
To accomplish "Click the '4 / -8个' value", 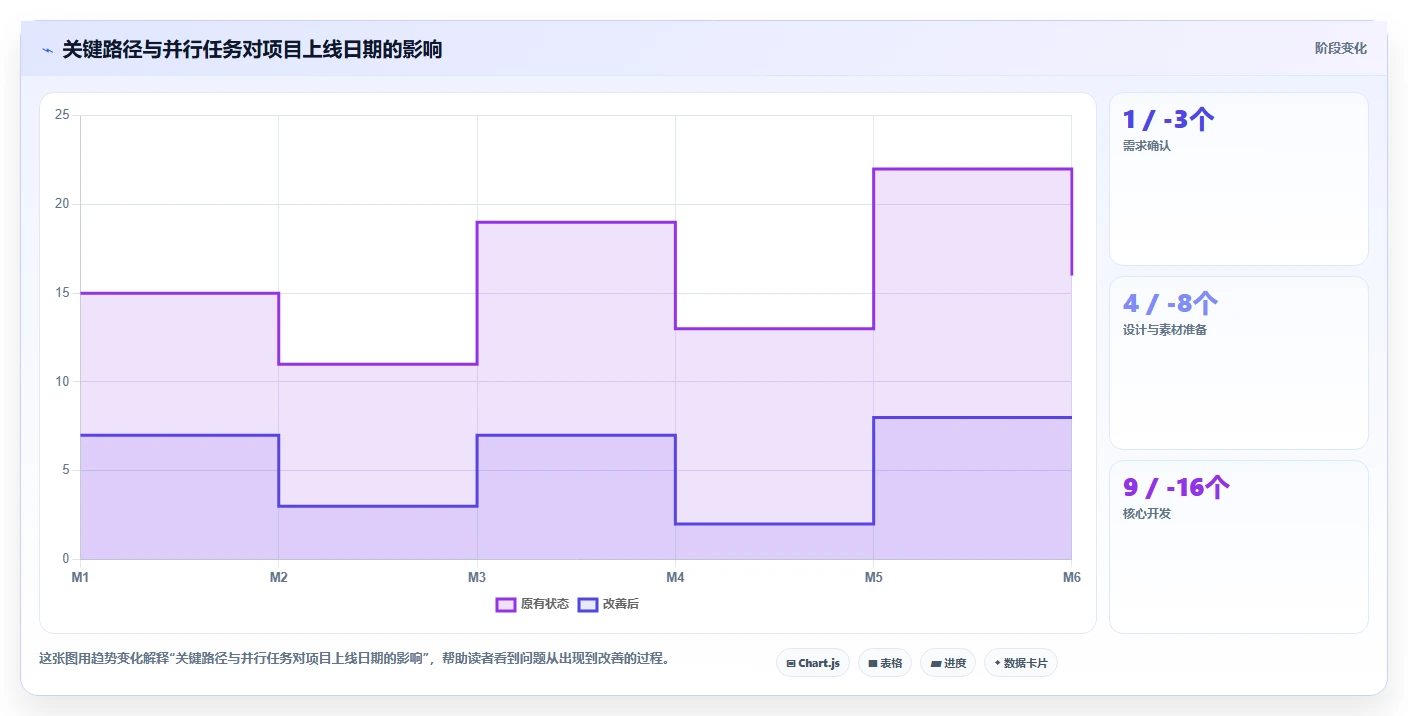I will tap(1171, 304).
